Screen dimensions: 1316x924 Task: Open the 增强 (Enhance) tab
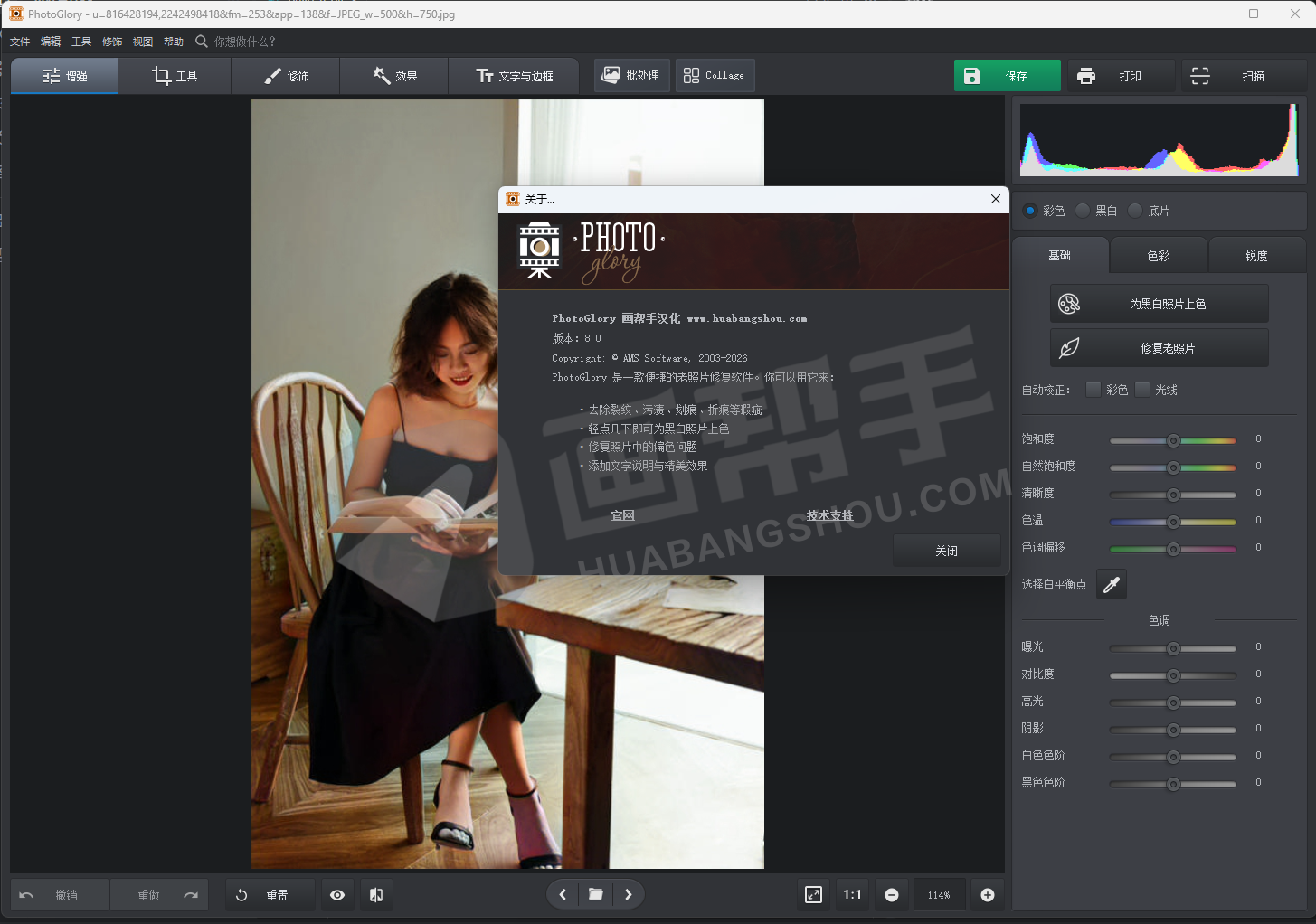pyautogui.click(x=64, y=76)
